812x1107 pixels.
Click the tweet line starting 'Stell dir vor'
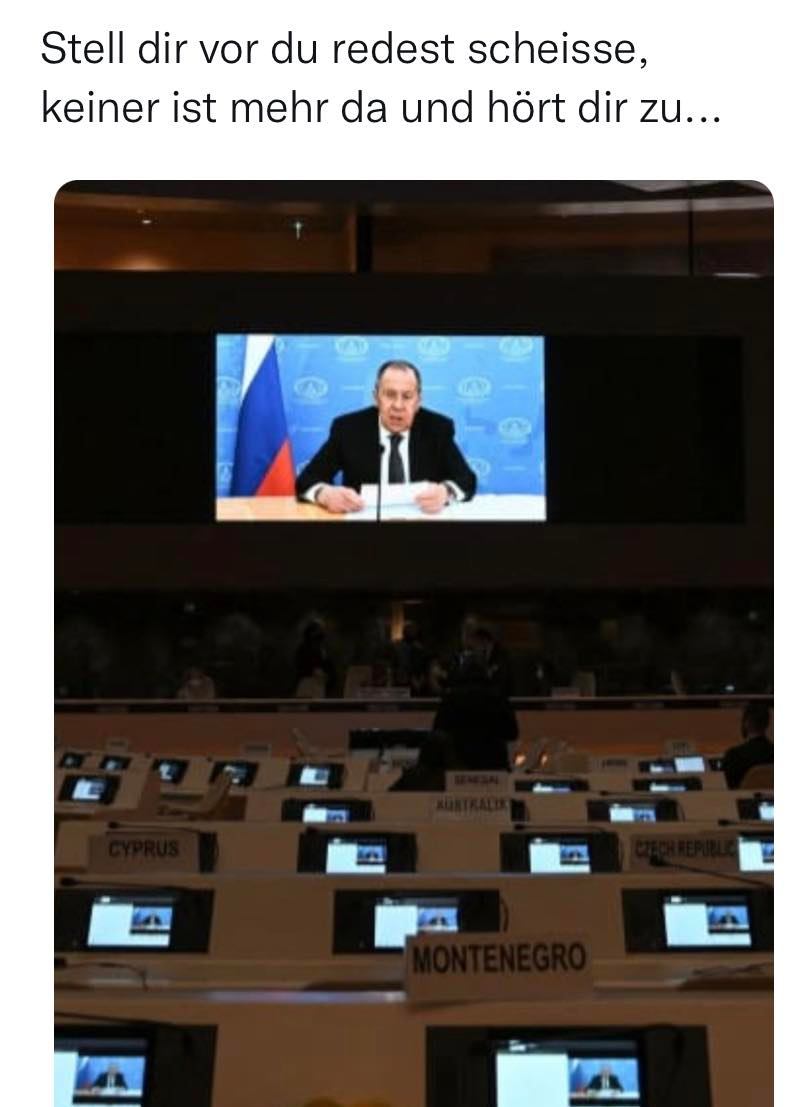click(344, 50)
